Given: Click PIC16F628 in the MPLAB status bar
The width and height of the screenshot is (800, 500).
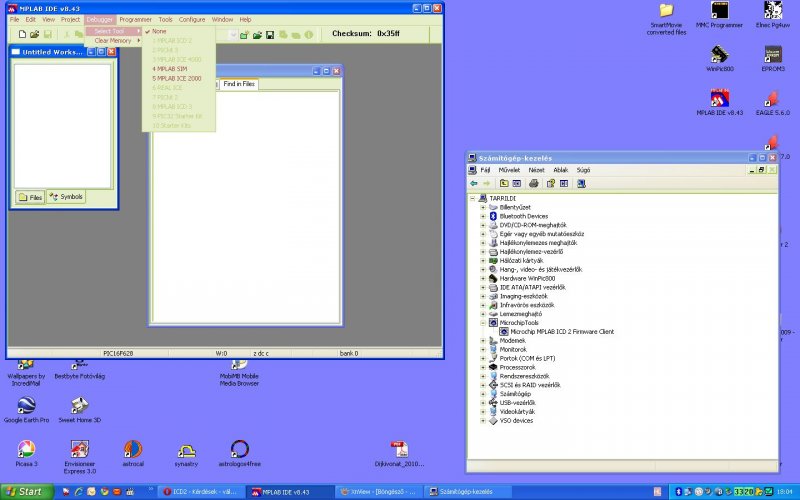Looking at the screenshot, I should click(x=118, y=353).
